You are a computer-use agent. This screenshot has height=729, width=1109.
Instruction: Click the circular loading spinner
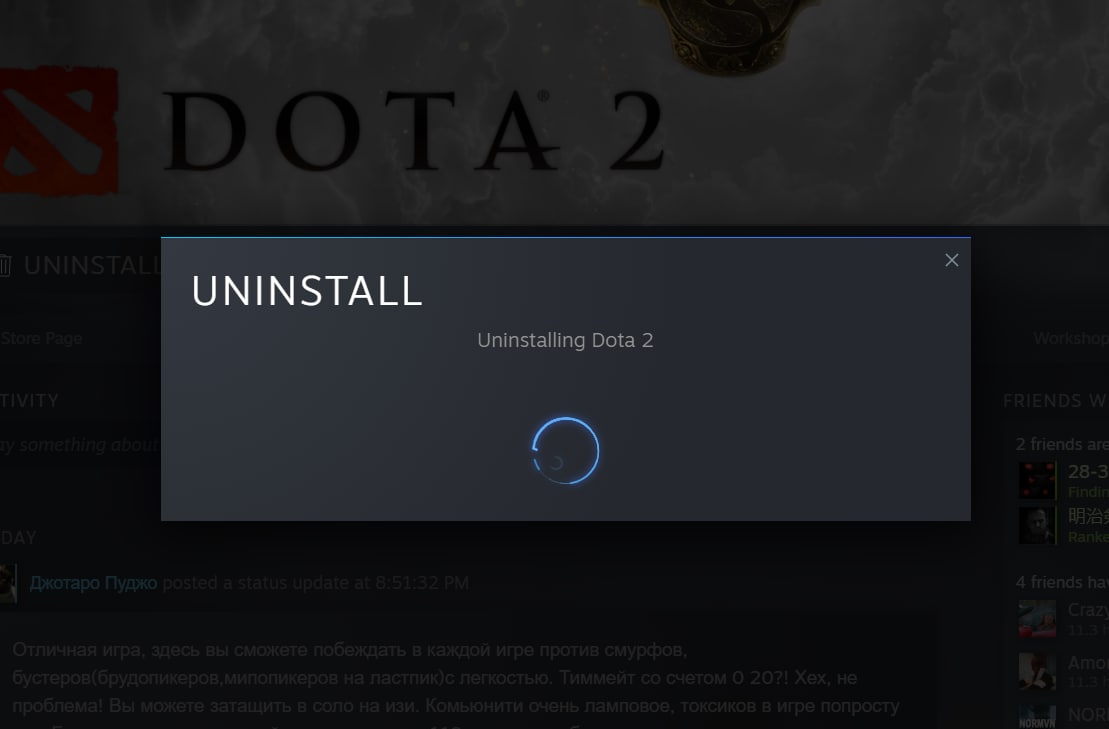565,450
